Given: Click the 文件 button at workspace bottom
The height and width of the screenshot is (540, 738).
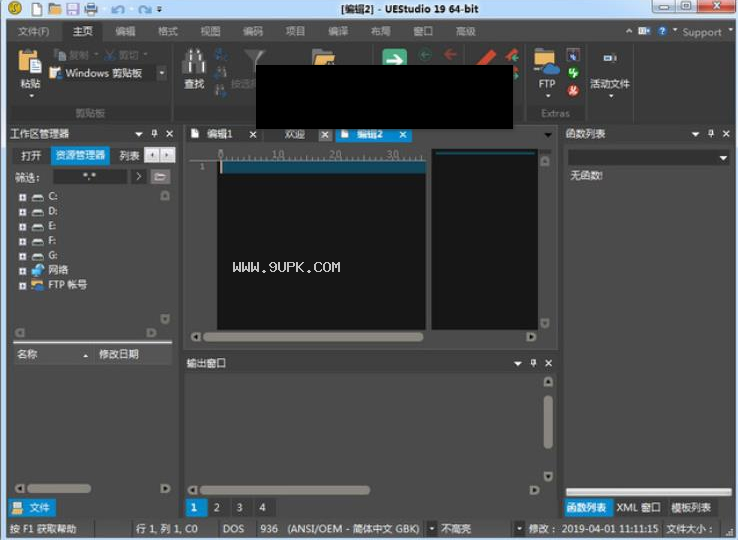Looking at the screenshot, I should point(32,508).
